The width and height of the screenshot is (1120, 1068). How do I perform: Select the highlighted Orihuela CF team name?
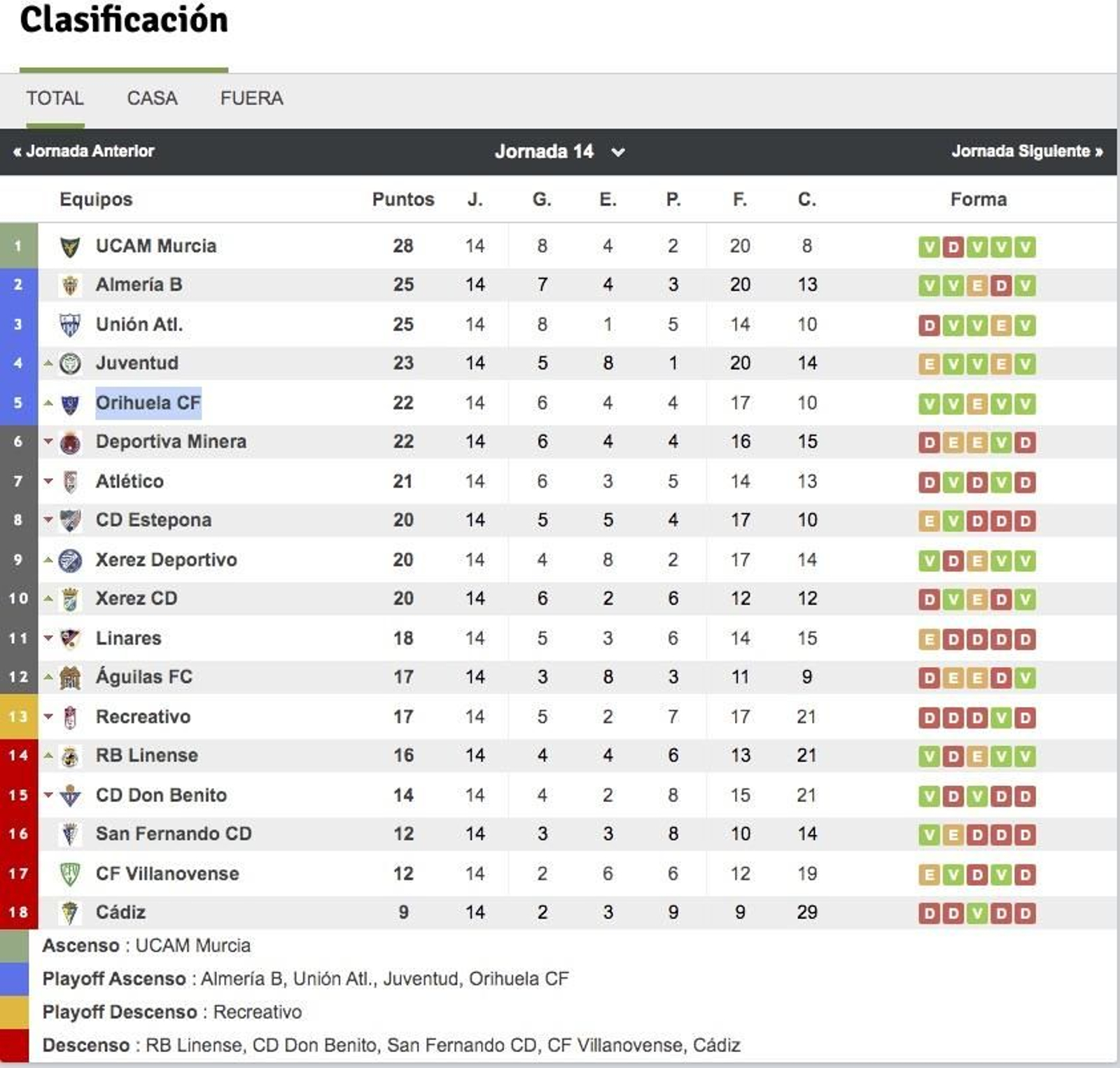coord(148,403)
